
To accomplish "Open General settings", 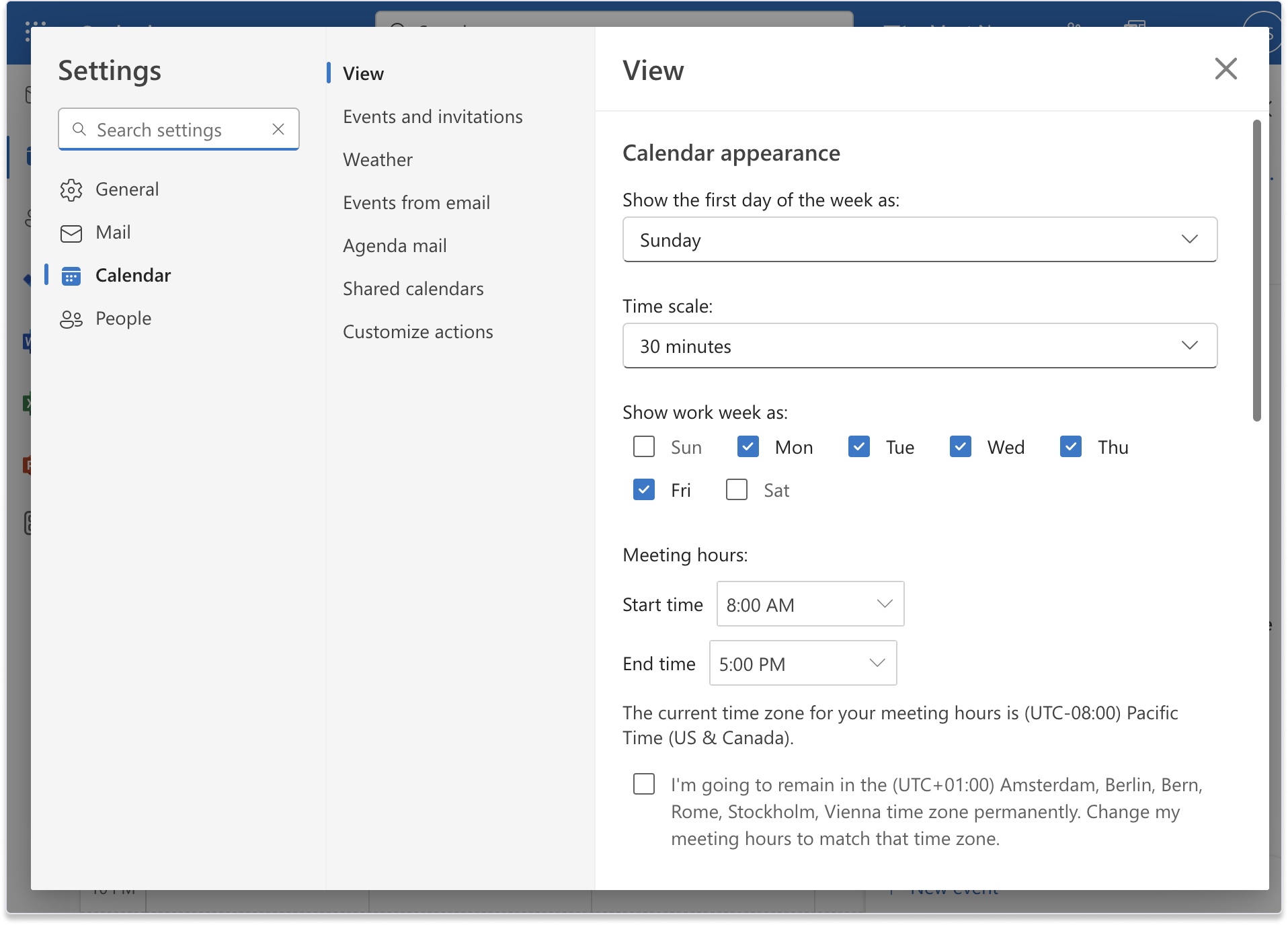I will coord(127,189).
